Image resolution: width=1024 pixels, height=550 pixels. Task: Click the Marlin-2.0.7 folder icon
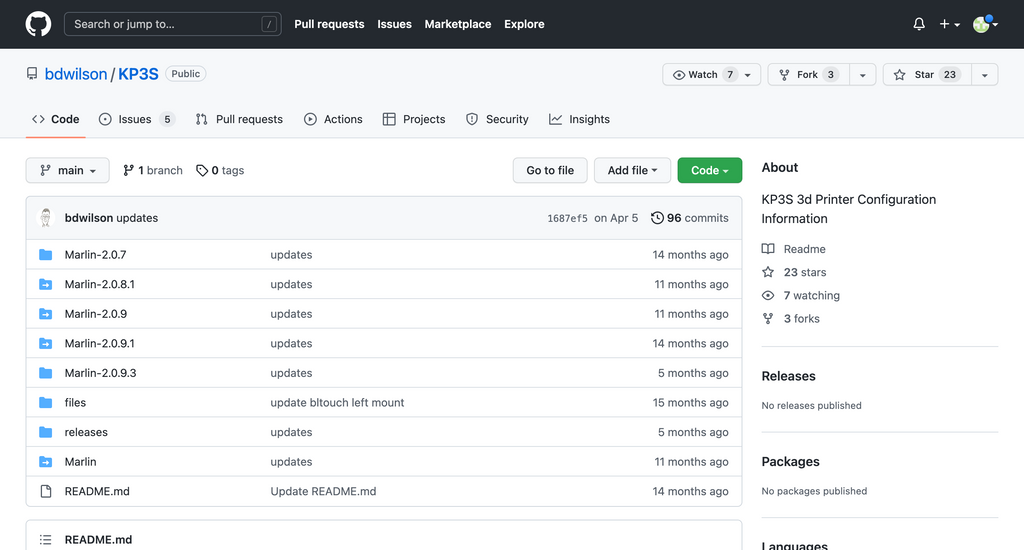pyautogui.click(x=45, y=255)
